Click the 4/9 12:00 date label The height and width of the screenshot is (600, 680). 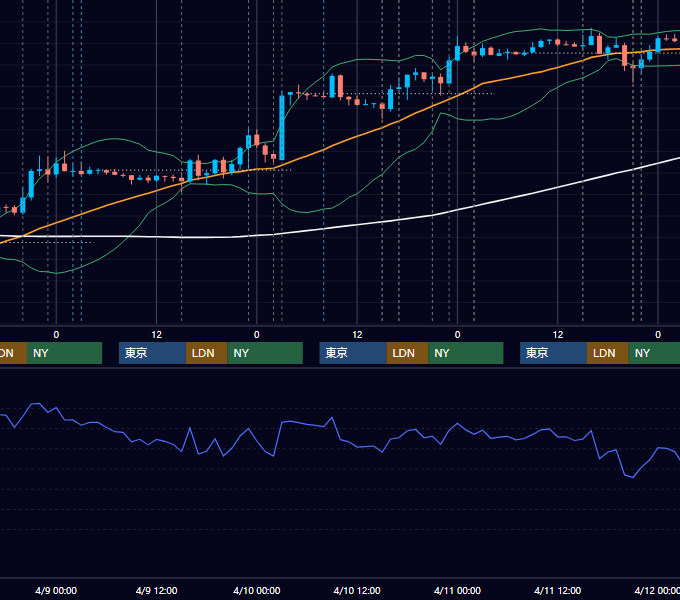(157, 590)
